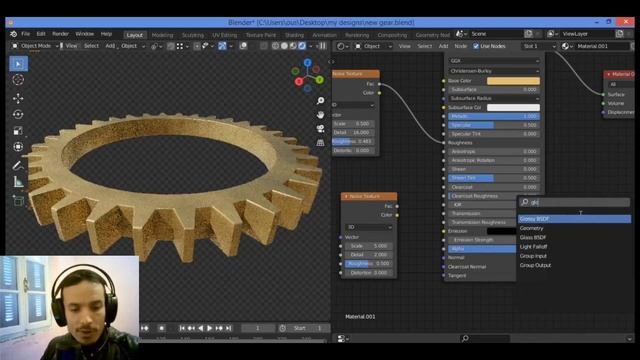Toggle material preview shading mode
The width and height of the screenshot is (640, 360).
293,46
